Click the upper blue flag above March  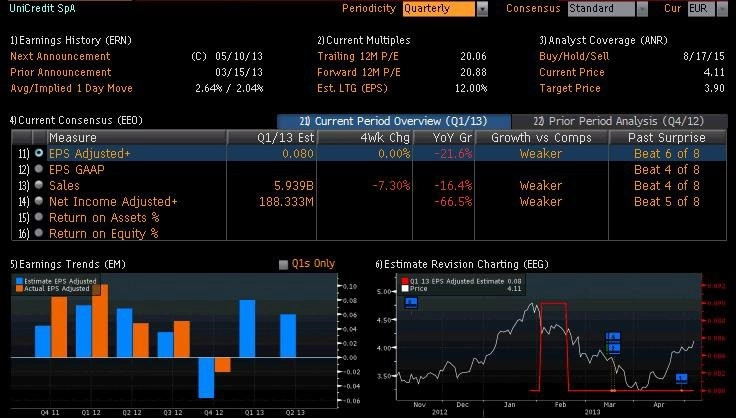click(613, 337)
